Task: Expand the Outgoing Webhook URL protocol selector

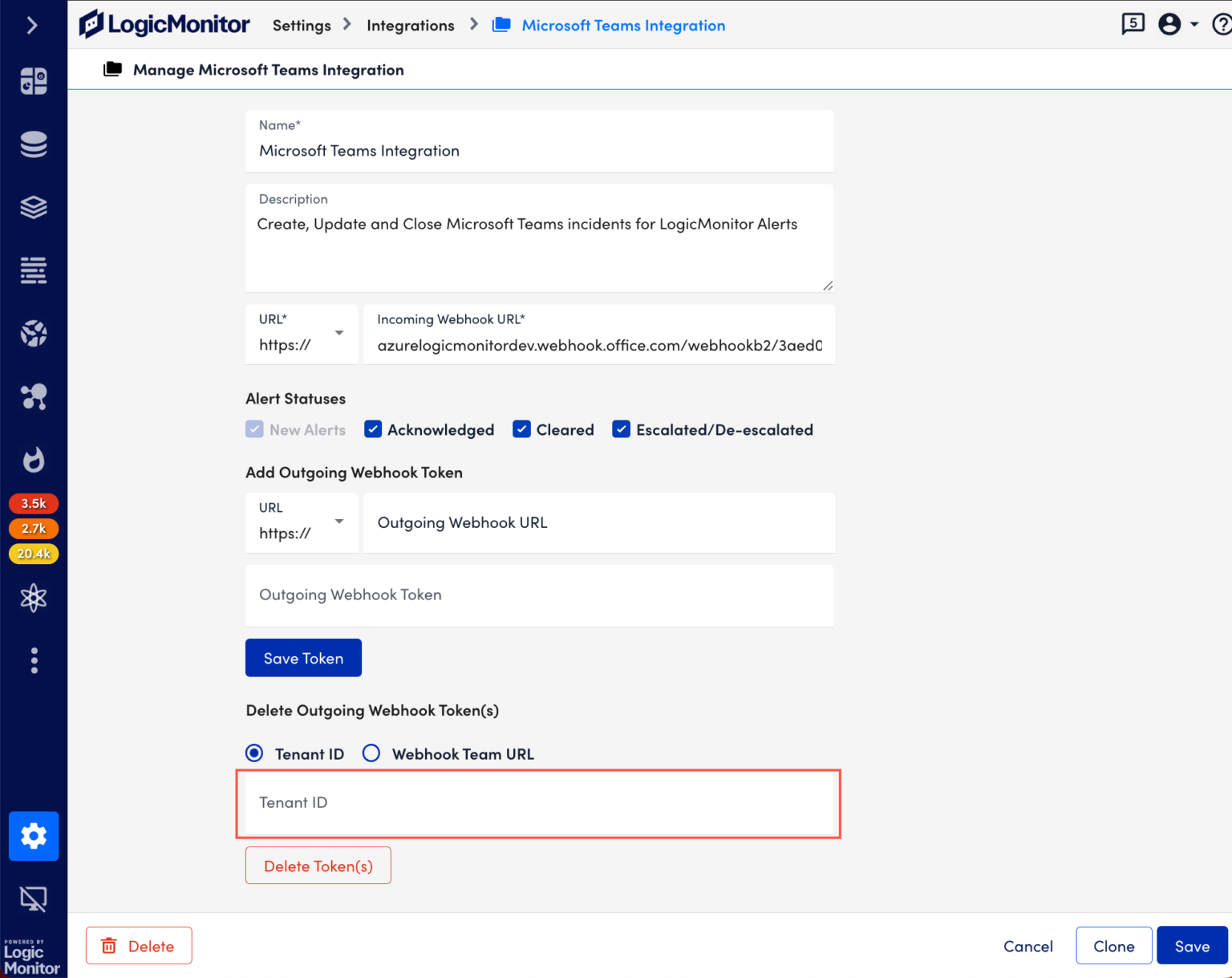Action: click(338, 522)
